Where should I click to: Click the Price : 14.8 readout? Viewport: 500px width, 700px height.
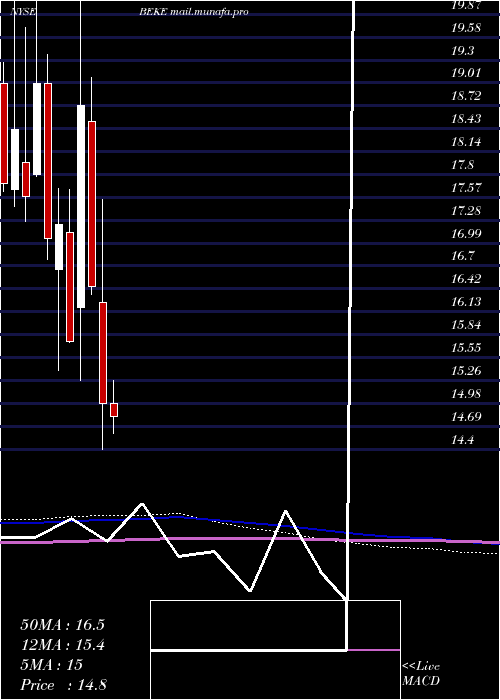click(x=63, y=685)
